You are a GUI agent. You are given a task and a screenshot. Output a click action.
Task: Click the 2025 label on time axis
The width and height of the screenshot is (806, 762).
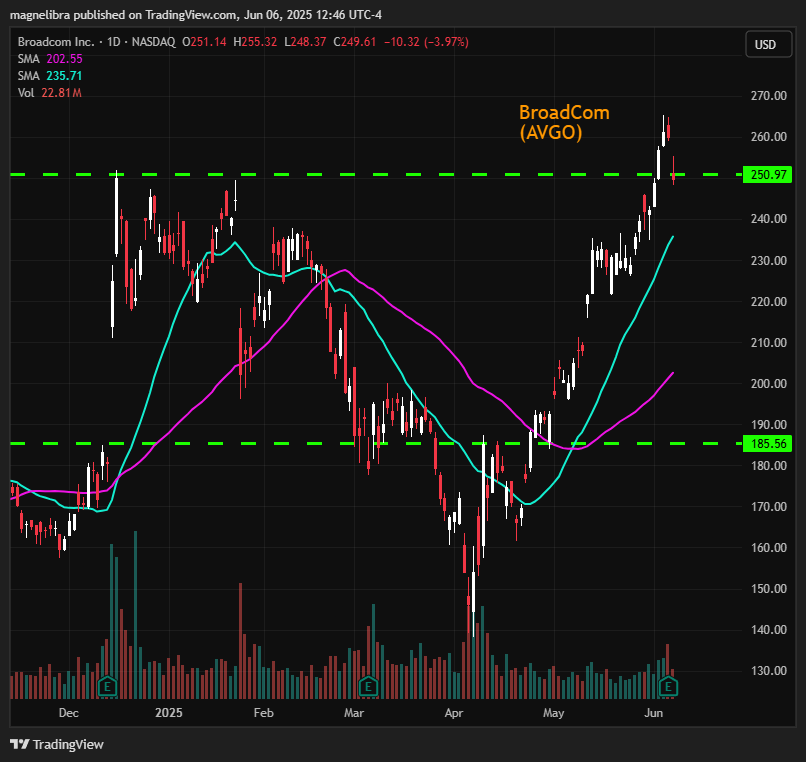coord(169,713)
